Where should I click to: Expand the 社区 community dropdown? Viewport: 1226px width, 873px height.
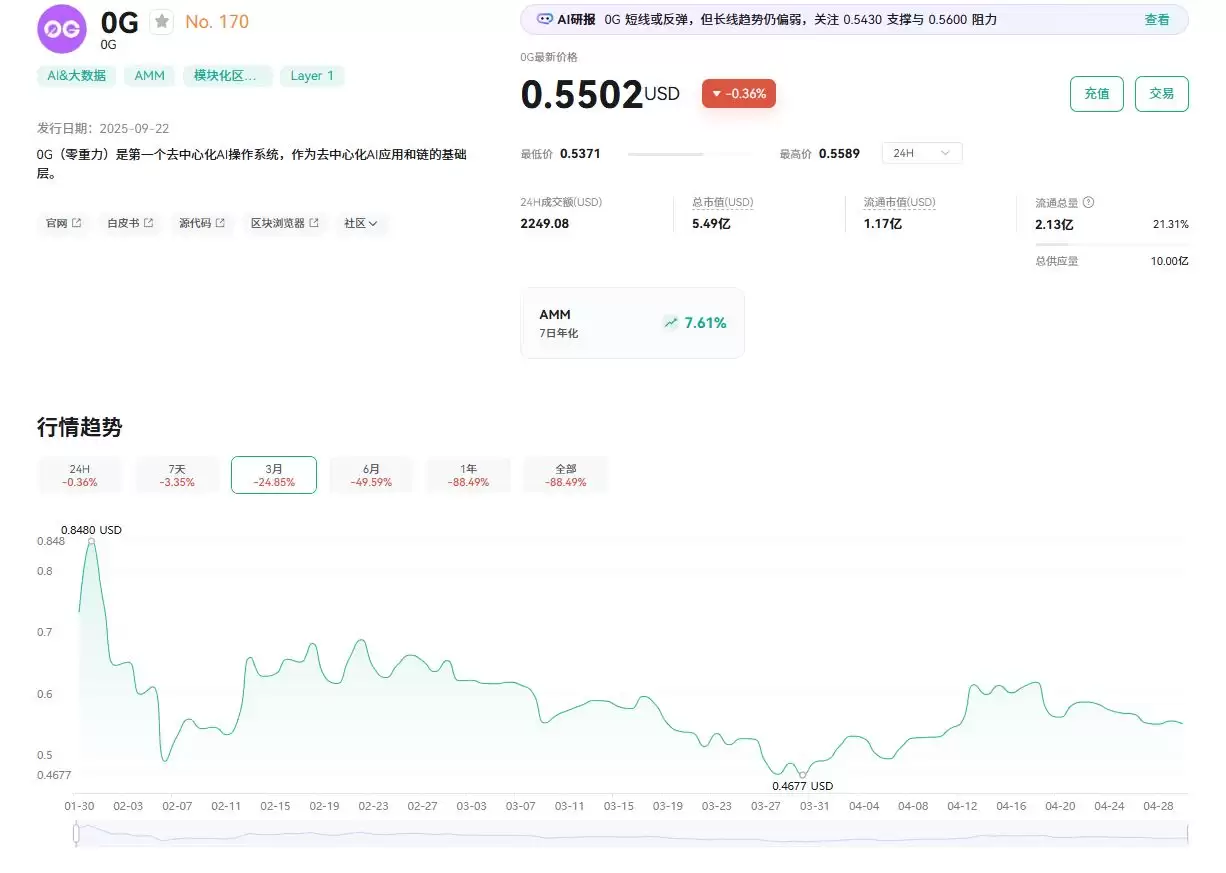(361, 223)
